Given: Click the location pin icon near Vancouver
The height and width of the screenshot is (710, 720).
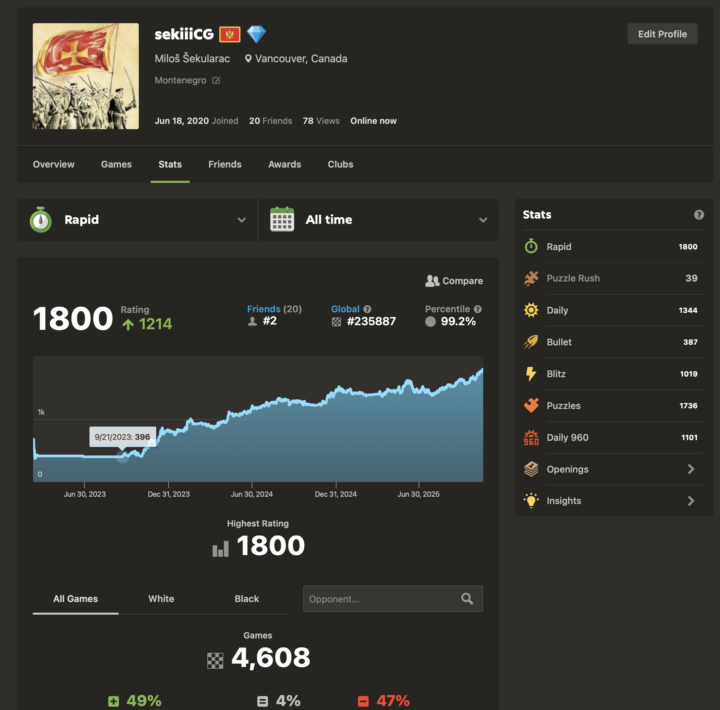Looking at the screenshot, I should click(x=248, y=59).
